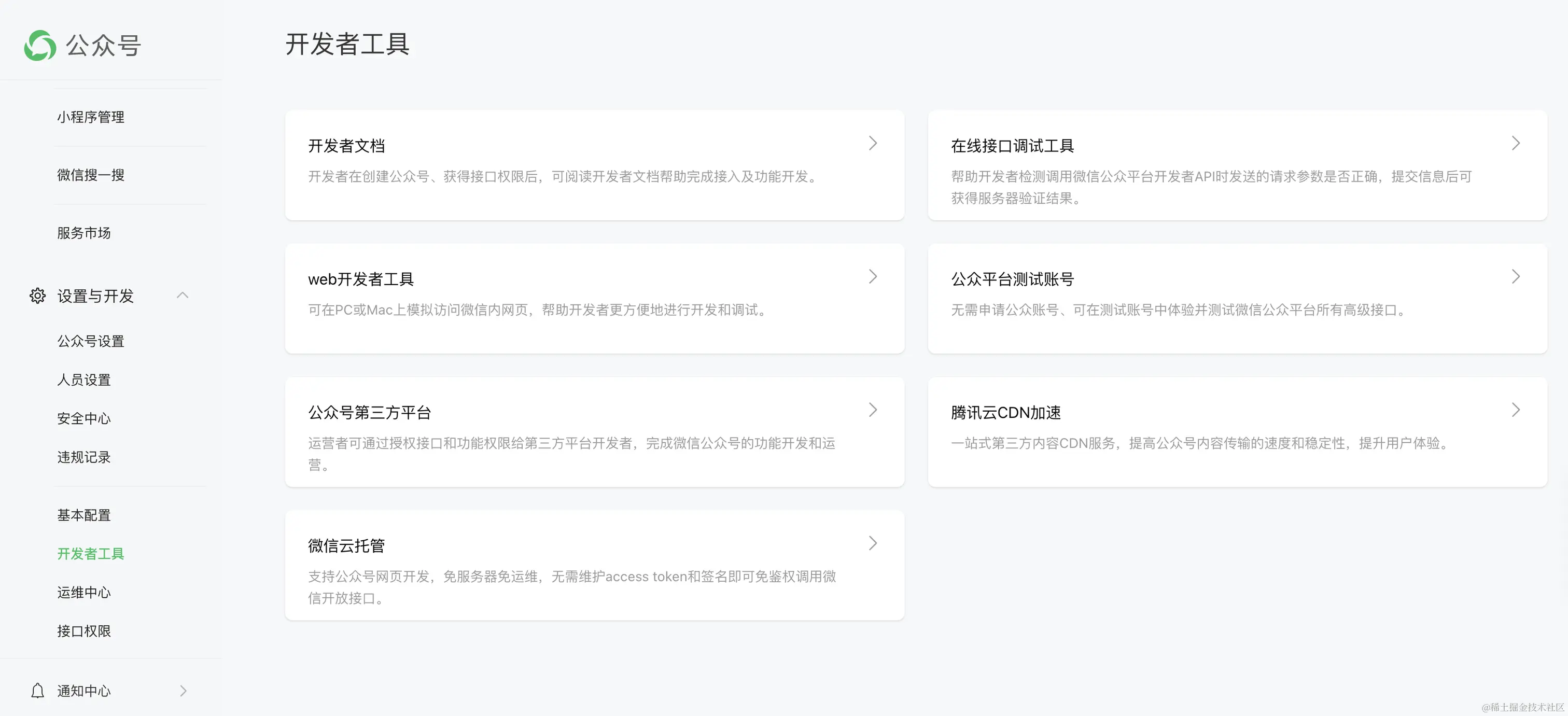
Task: Click the arrow icon on 微信云托管 card
Action: pos(873,542)
